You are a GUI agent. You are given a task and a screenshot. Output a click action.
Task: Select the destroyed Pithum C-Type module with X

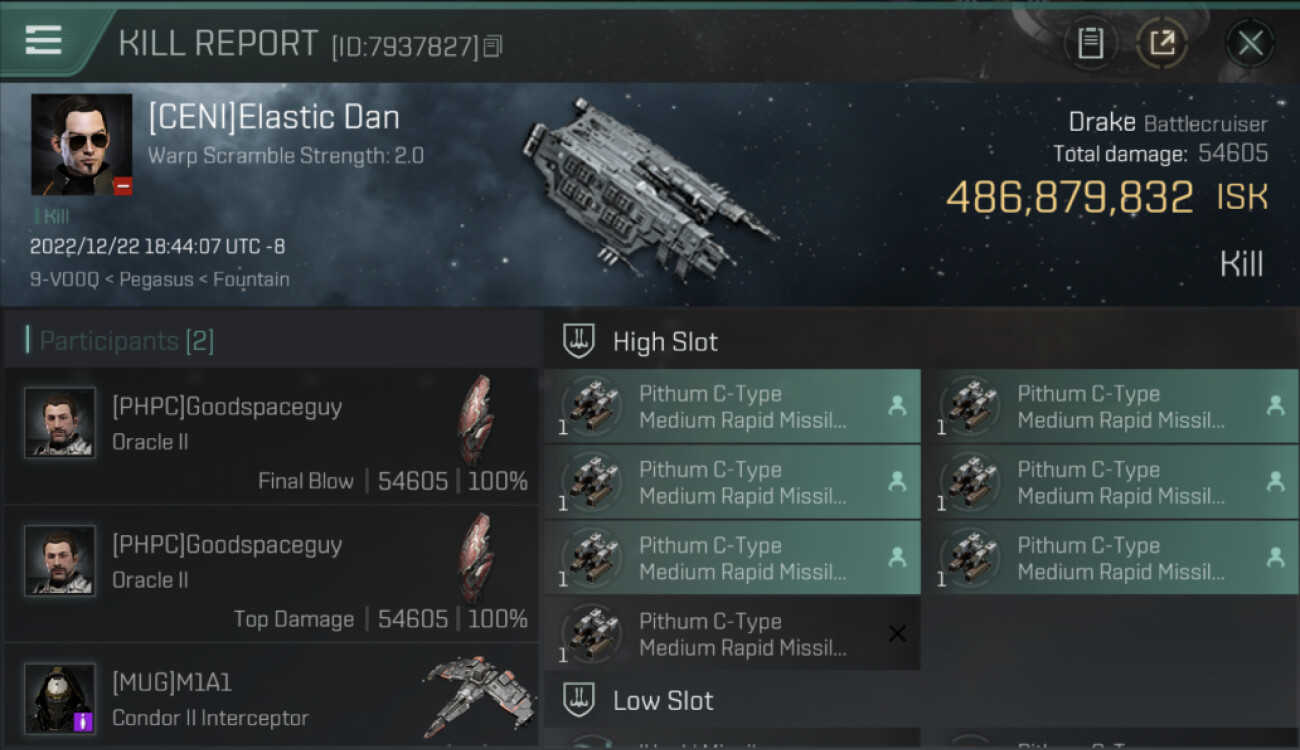pyautogui.click(x=732, y=634)
